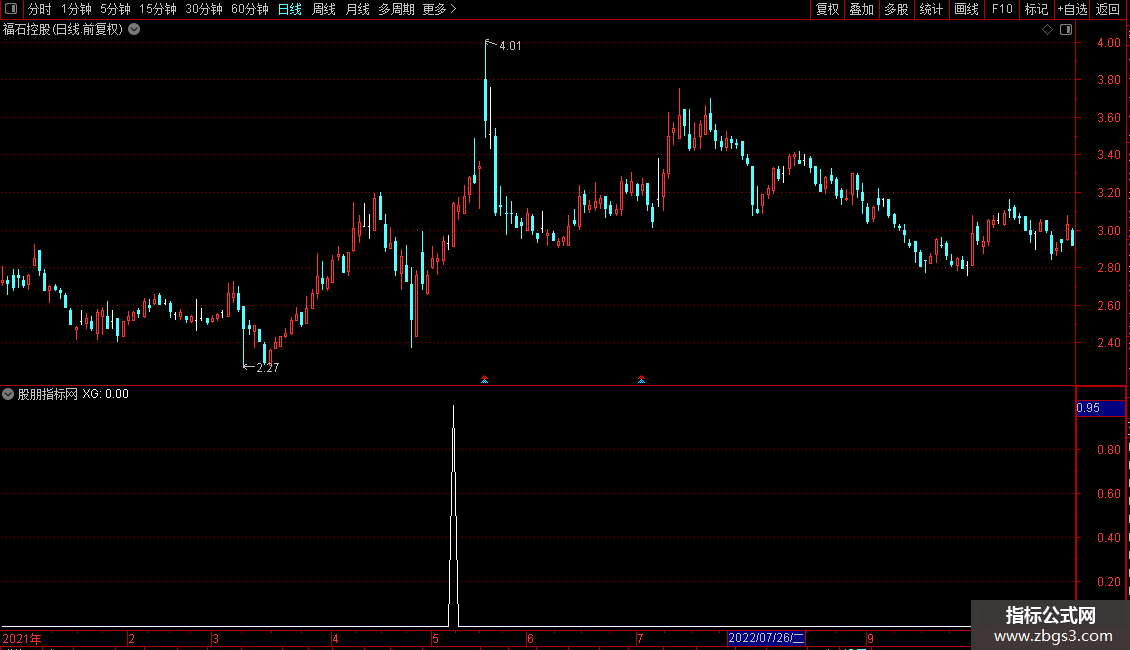Click the 股朋指标网 indicator name

tap(48, 394)
